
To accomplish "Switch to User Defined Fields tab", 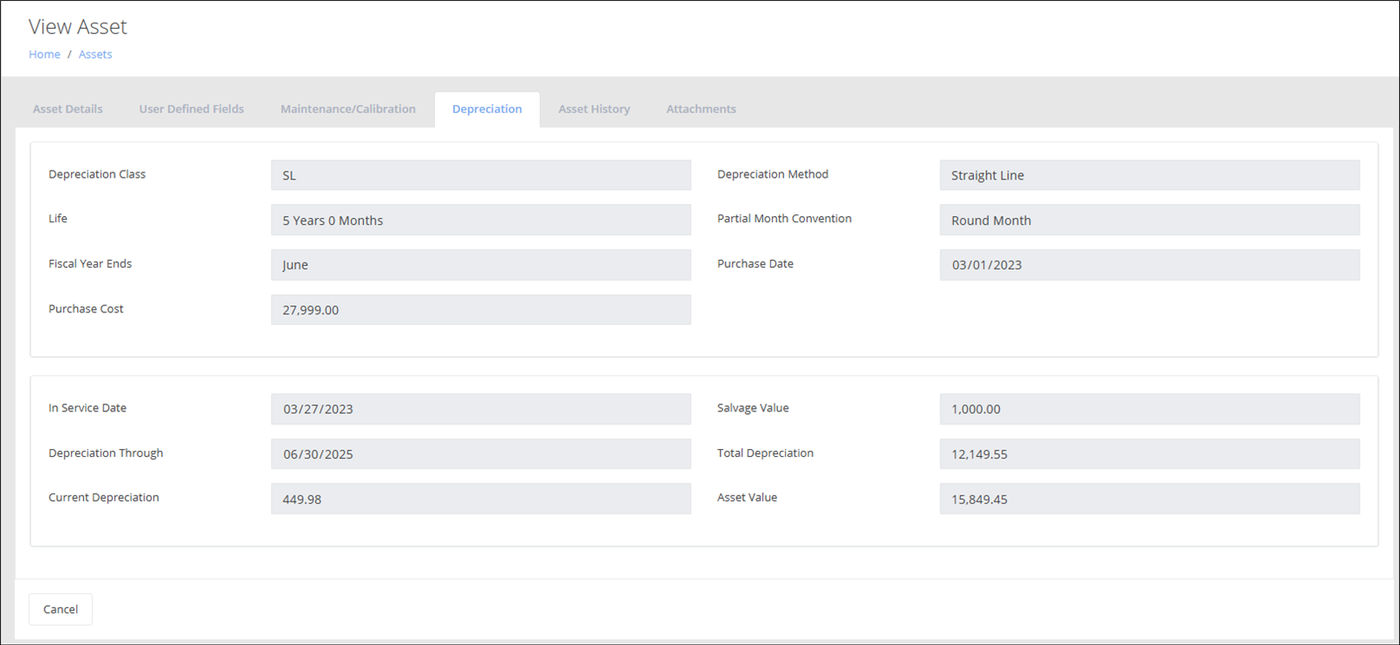I will [x=191, y=109].
